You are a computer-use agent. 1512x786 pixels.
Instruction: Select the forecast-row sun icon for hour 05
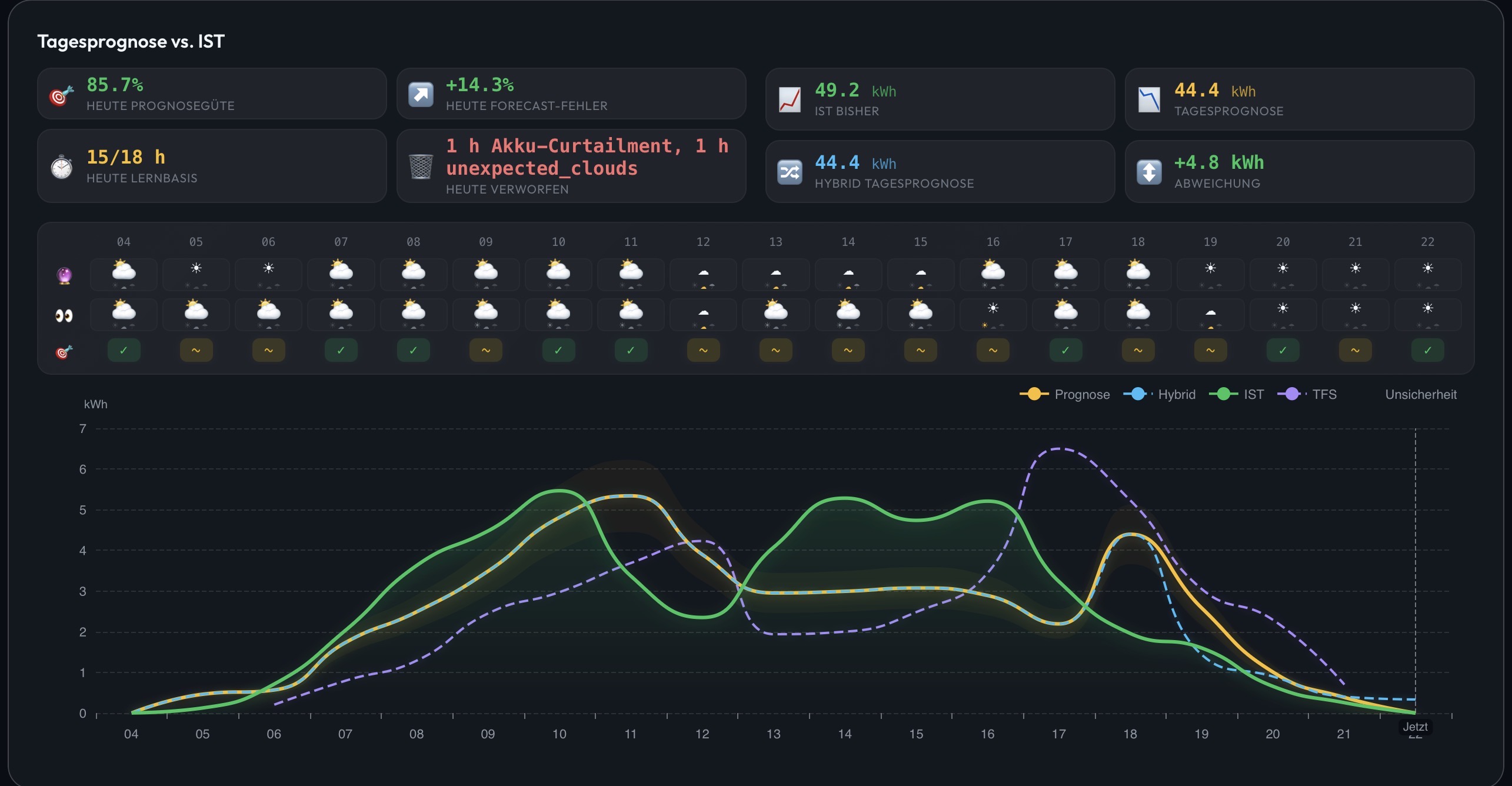coord(196,268)
